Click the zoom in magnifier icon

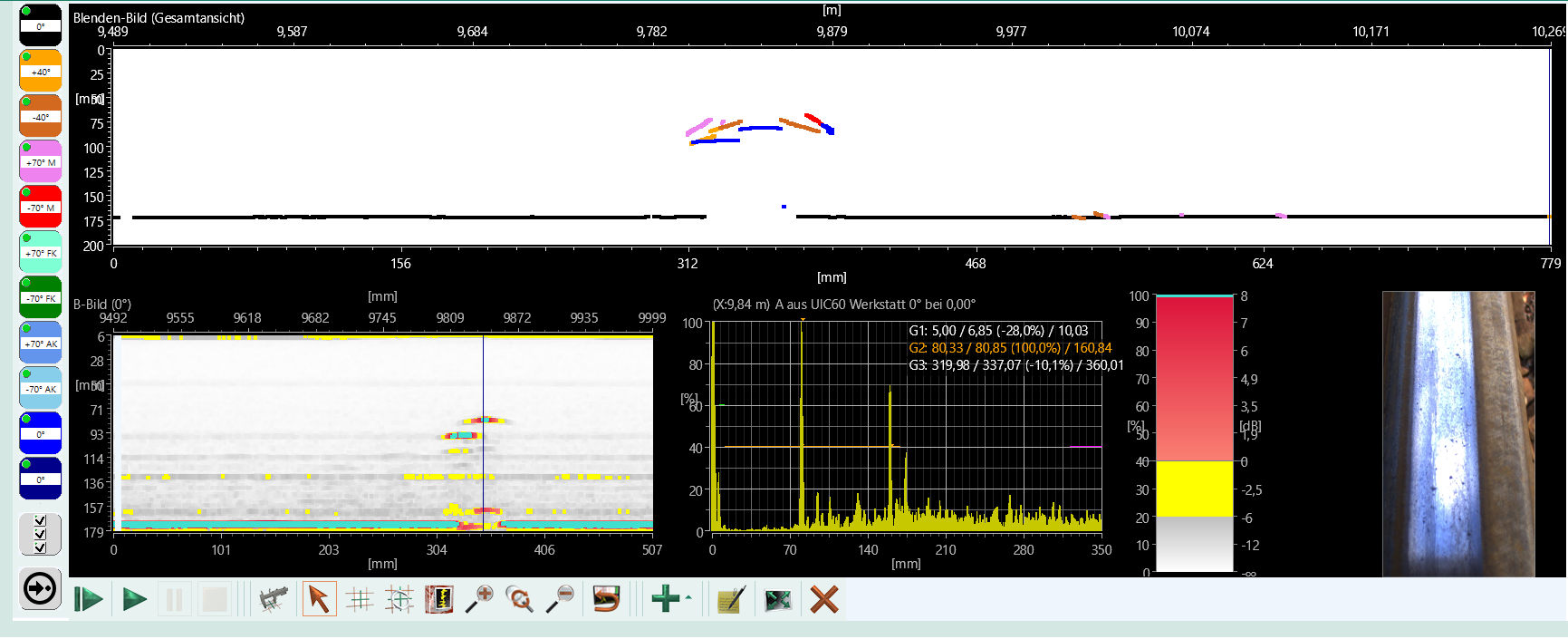point(480,599)
